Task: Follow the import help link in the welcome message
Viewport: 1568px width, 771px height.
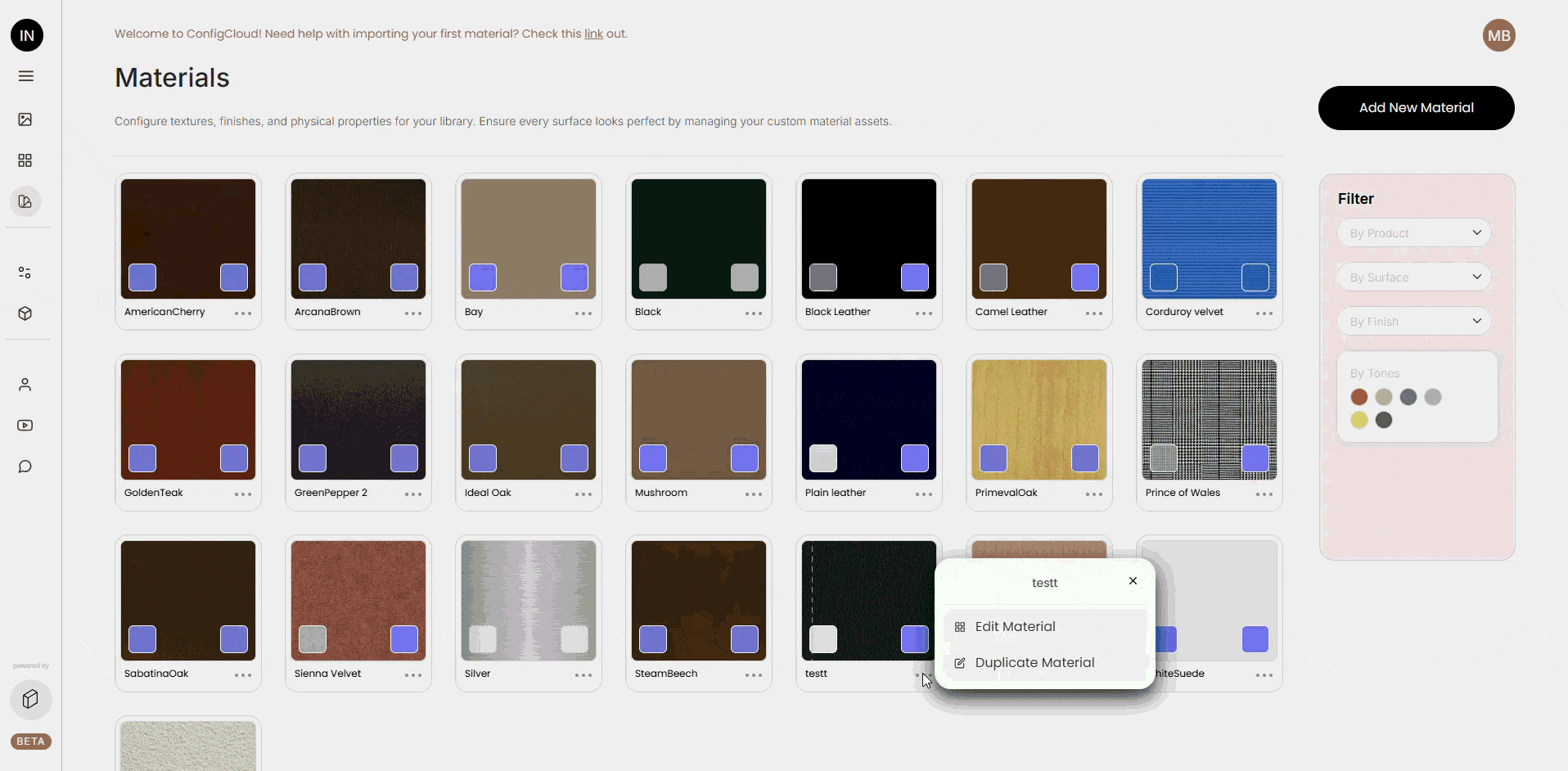Action: point(593,34)
